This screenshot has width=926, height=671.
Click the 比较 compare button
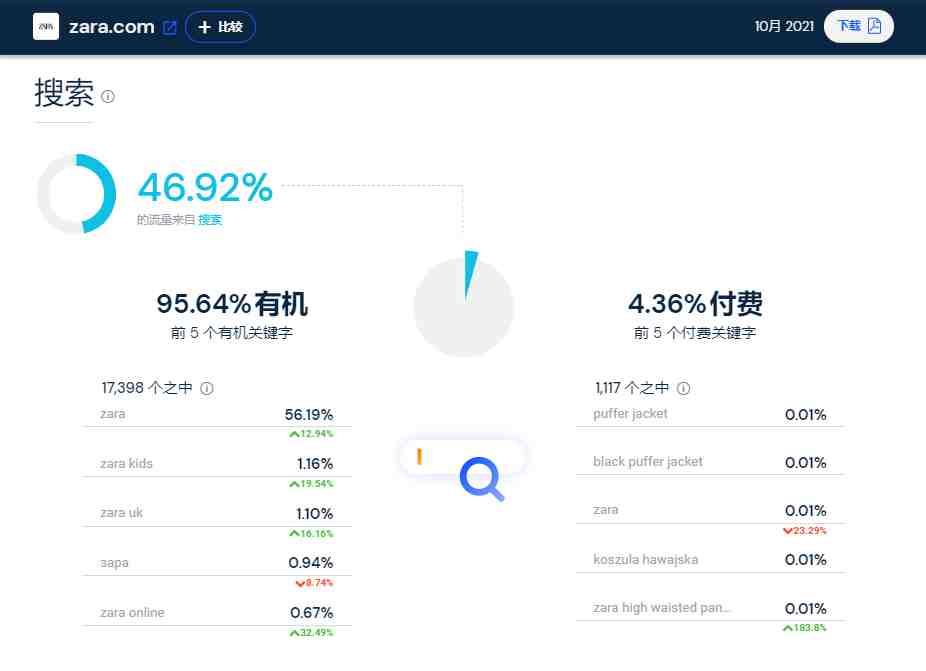click(x=220, y=27)
